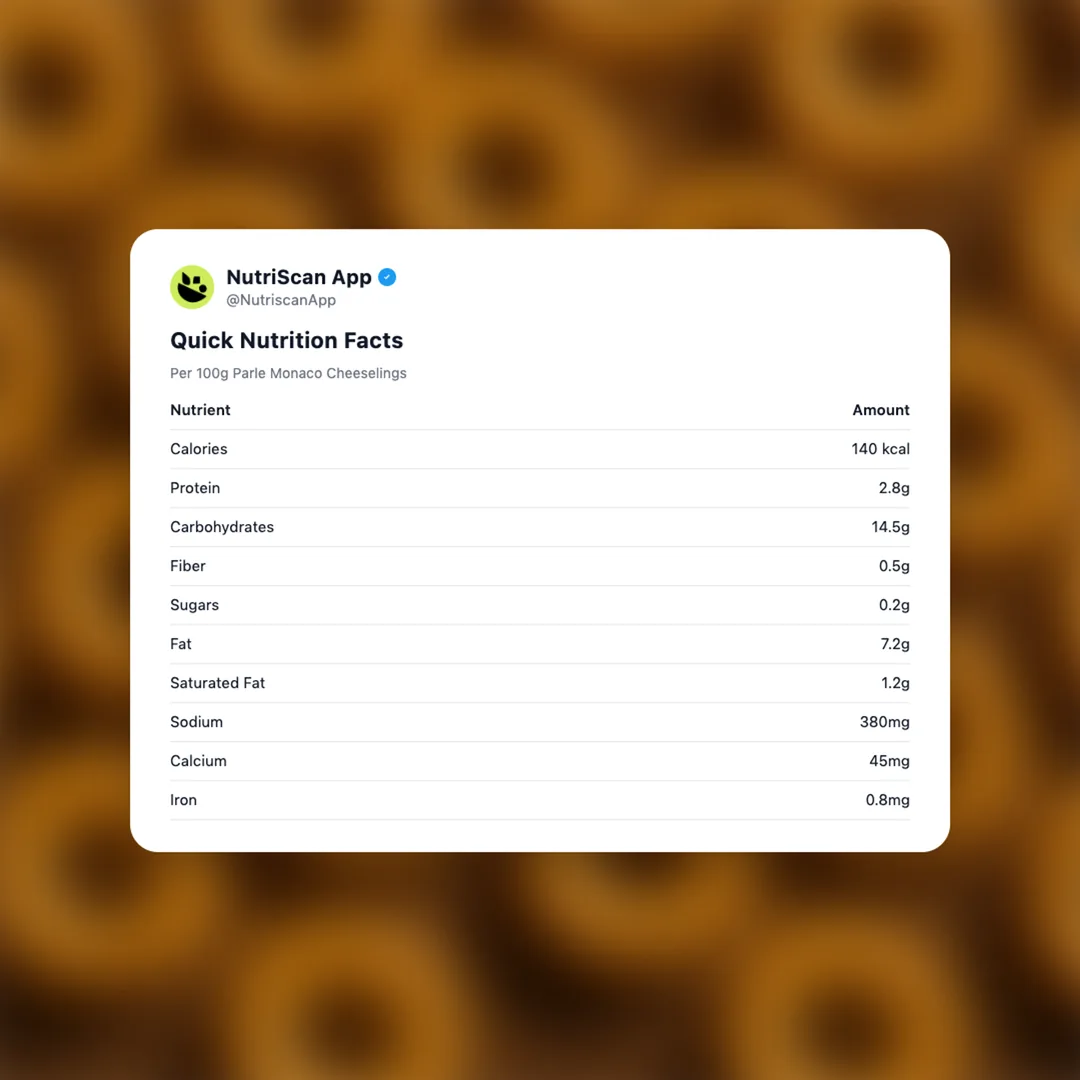This screenshot has height=1080, width=1080.
Task: Select the Protein row label
Action: pos(195,488)
